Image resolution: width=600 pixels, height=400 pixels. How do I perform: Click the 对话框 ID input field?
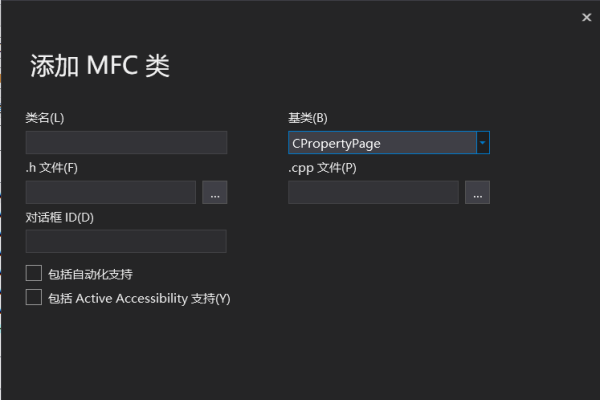pyautogui.click(x=126, y=241)
